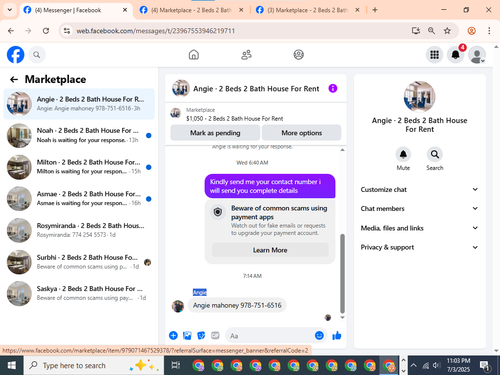The width and height of the screenshot is (500, 375).
Task: Click the Aa message input field
Action: point(270,336)
